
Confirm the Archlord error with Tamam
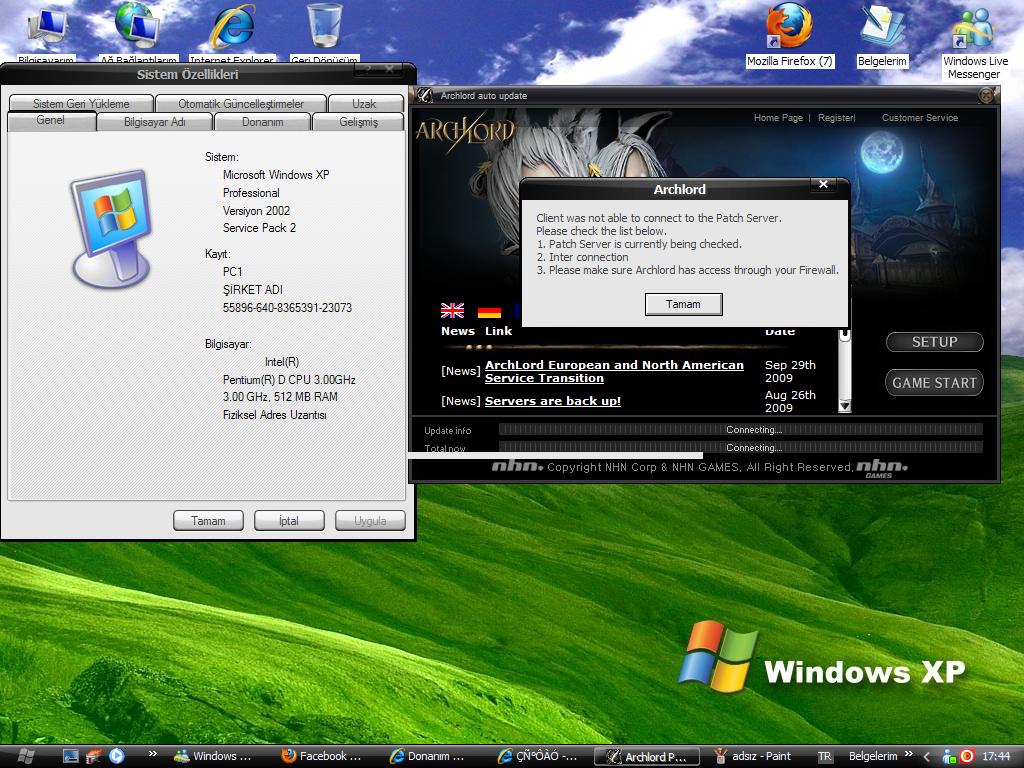pyautogui.click(x=683, y=304)
